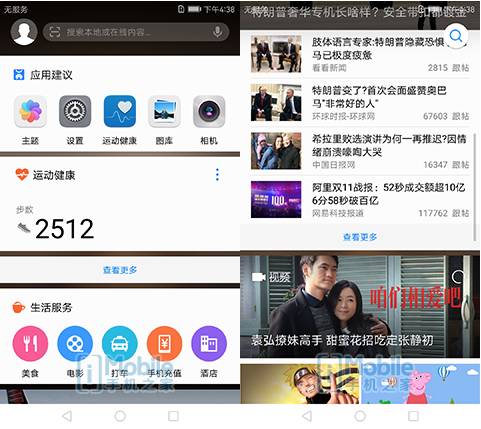Tap the step count 2512
The height and width of the screenshot is (429, 481).
point(64,229)
